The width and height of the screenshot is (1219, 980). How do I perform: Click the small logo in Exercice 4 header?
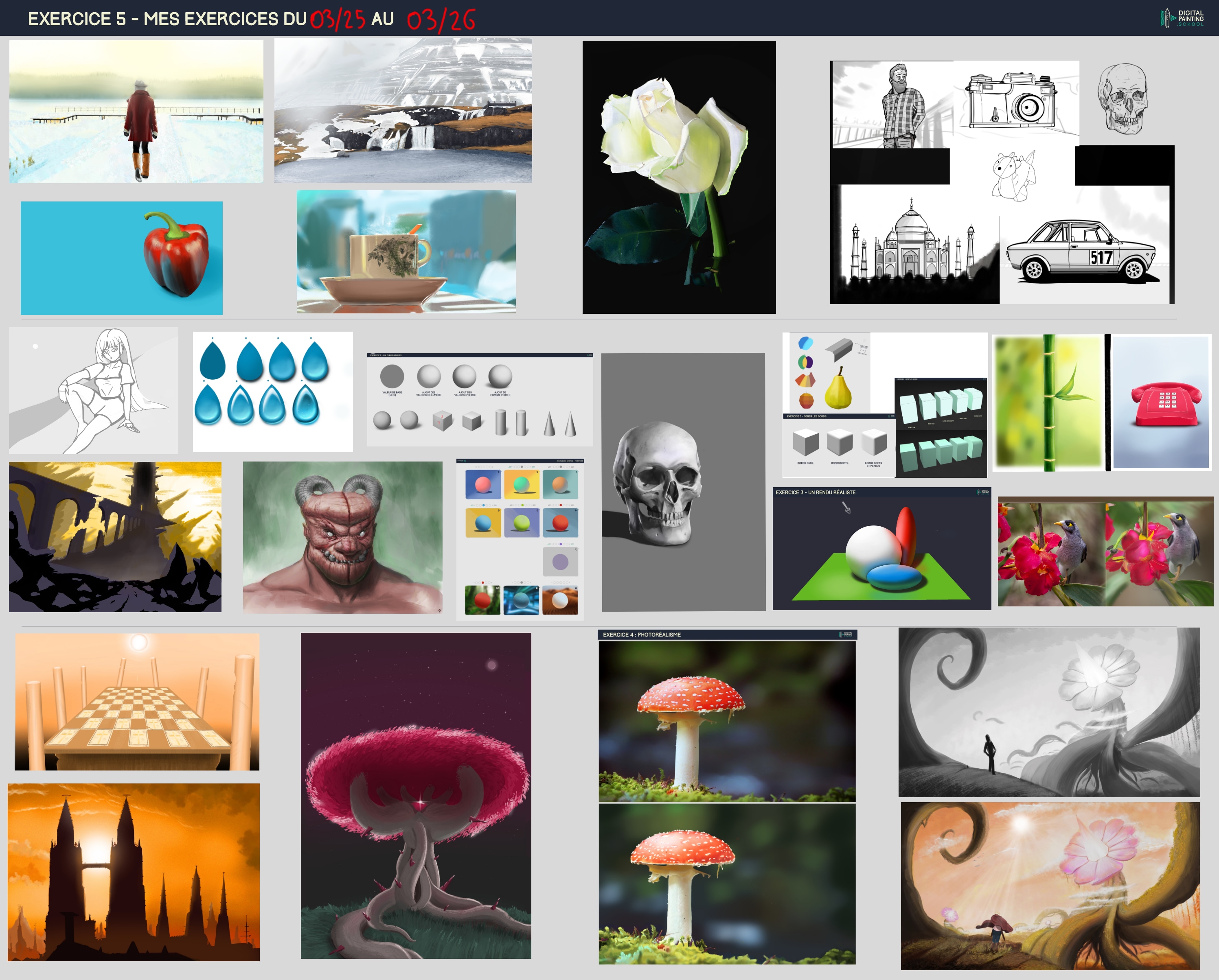(x=845, y=634)
